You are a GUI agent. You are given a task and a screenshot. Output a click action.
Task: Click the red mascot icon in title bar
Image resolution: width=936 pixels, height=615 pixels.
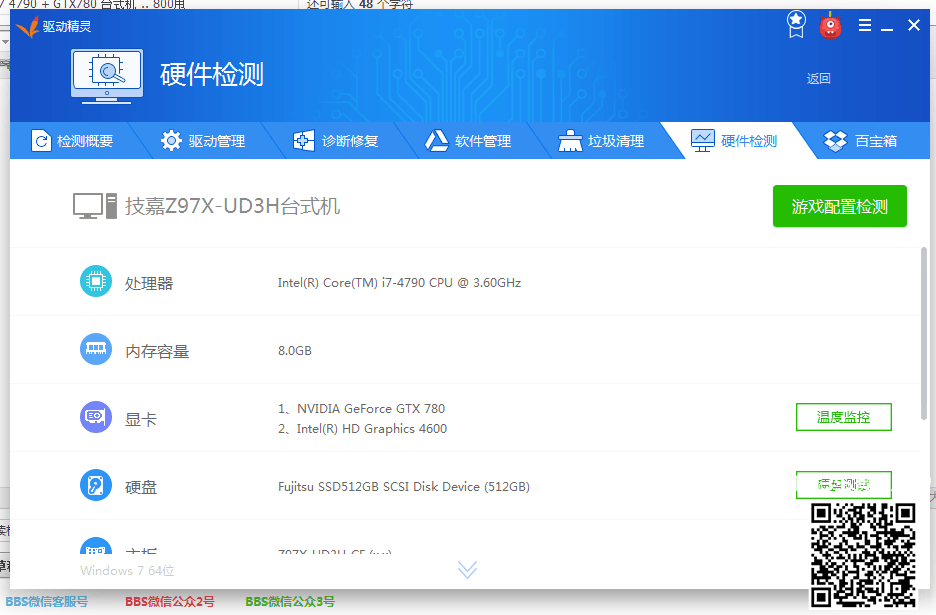830,25
